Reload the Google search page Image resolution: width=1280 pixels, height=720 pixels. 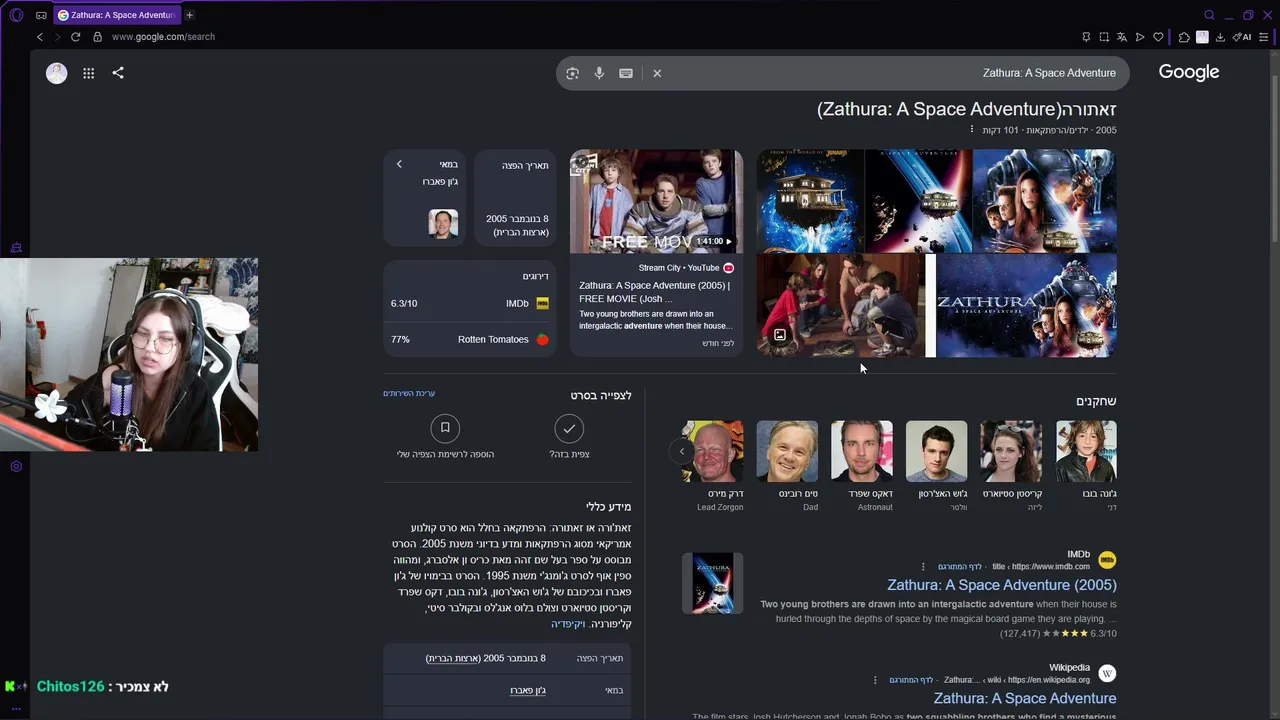(75, 37)
